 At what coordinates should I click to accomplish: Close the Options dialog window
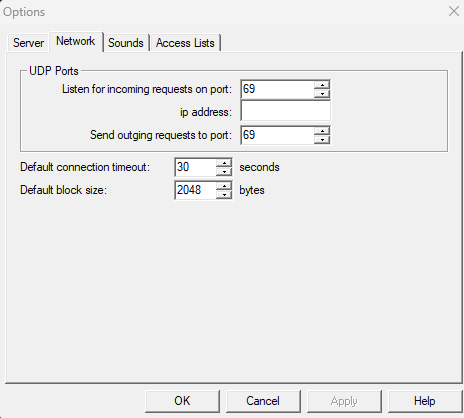coord(454,11)
